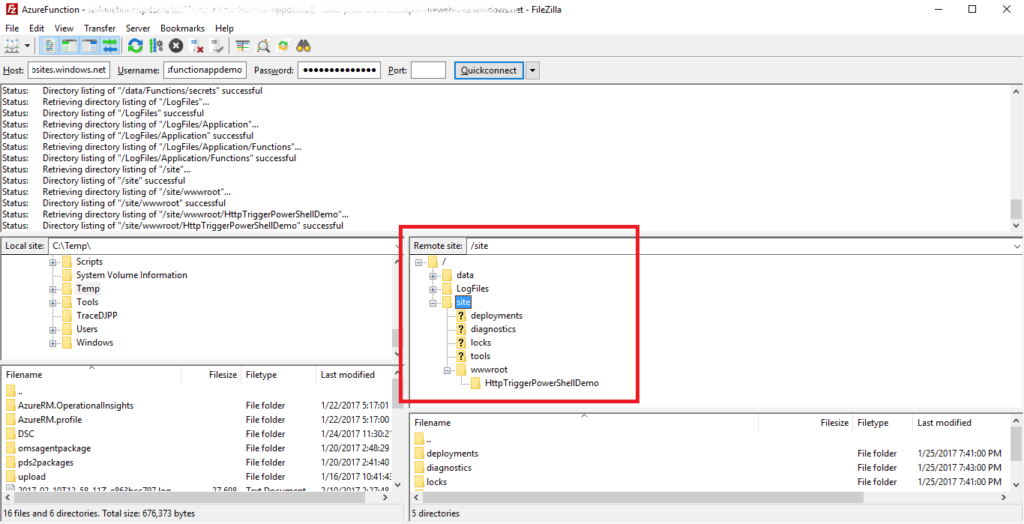Open the Site Manager icon
This screenshot has width=1024, height=524.
[13, 46]
